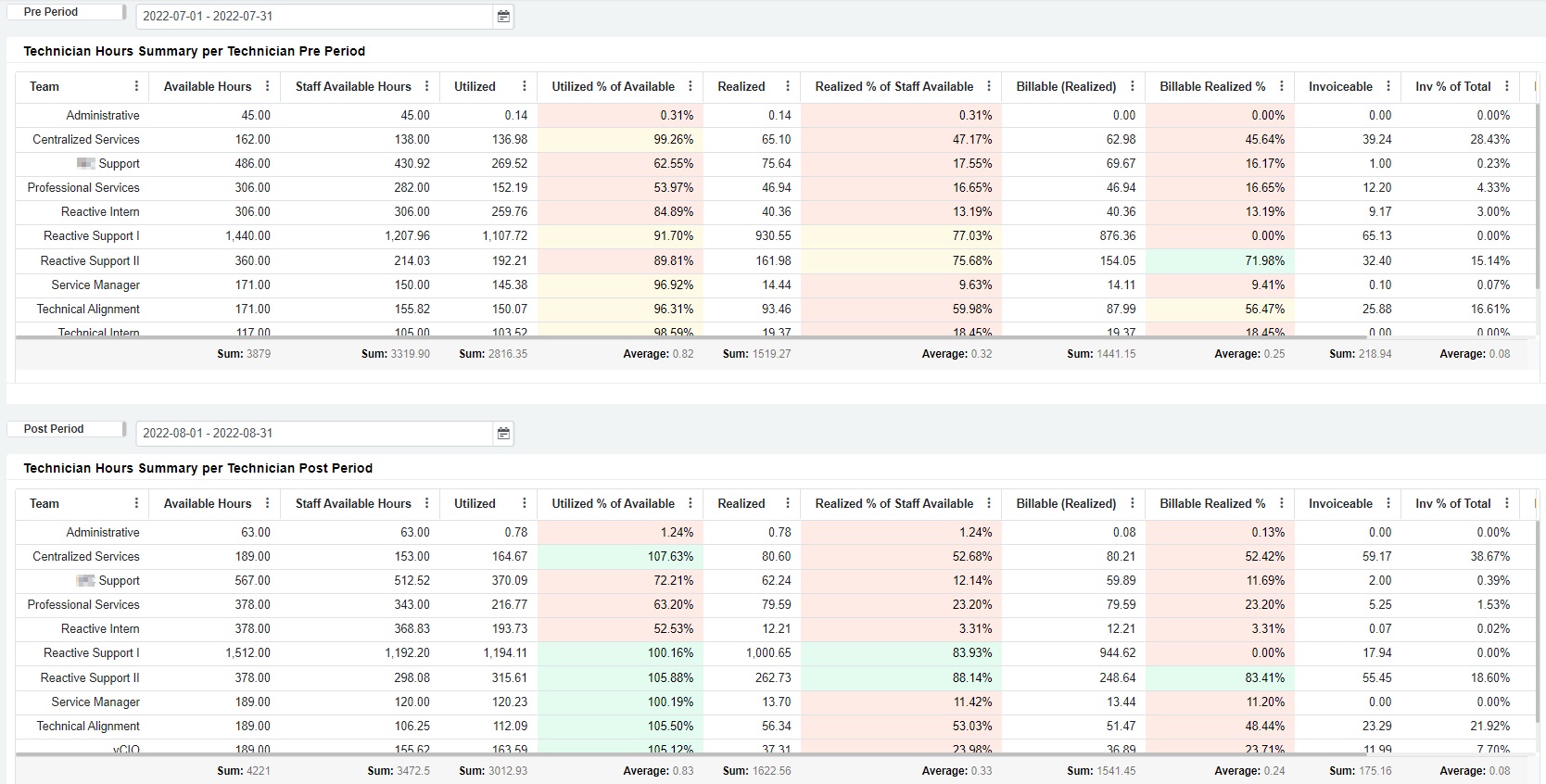Sort Pre Period table by Available Hours header

pyautogui.click(x=208, y=86)
